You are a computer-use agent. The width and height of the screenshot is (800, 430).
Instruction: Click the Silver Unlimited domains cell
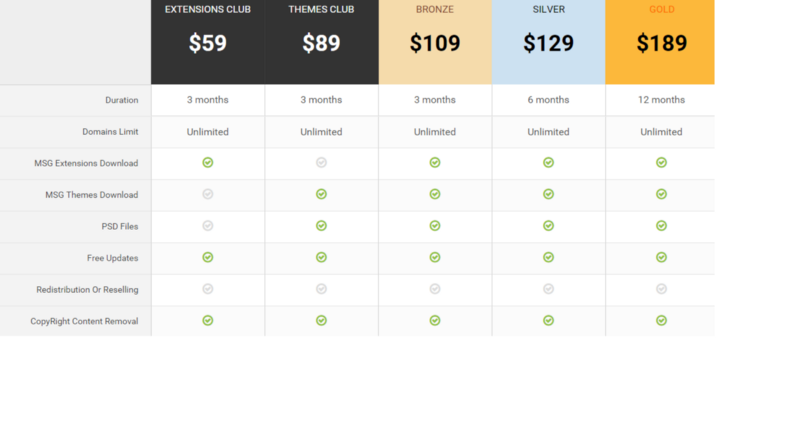tap(548, 132)
